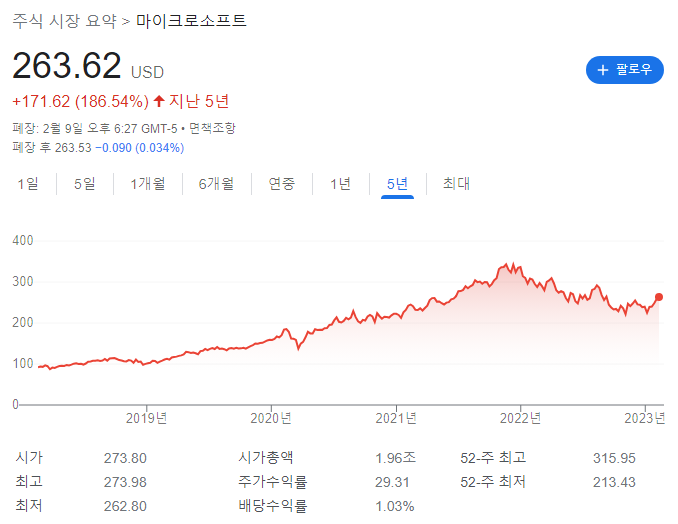Screen dimensions: 678x524
Task: Click the 시가 value 273.80
Action: point(125,458)
